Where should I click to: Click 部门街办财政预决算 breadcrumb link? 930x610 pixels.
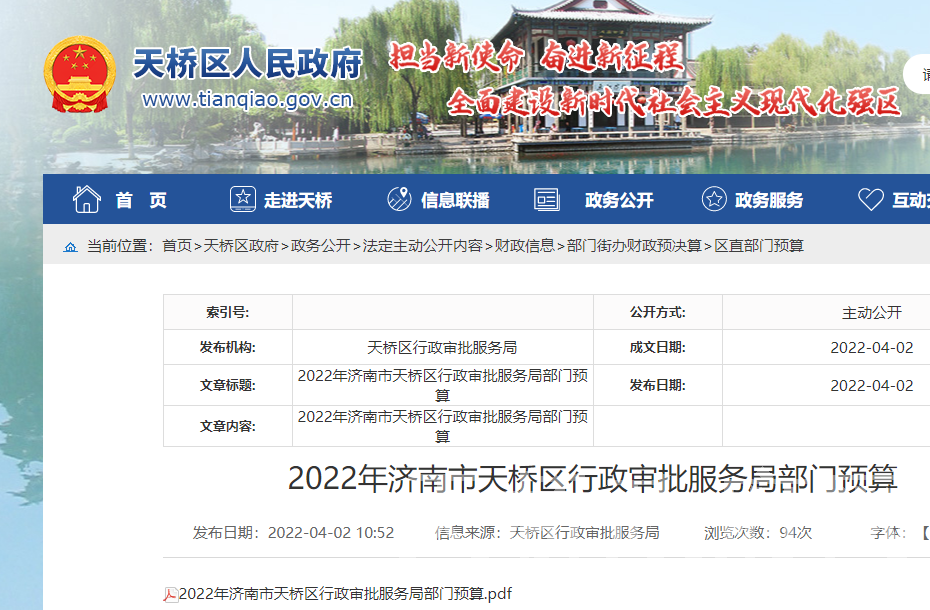(x=634, y=246)
